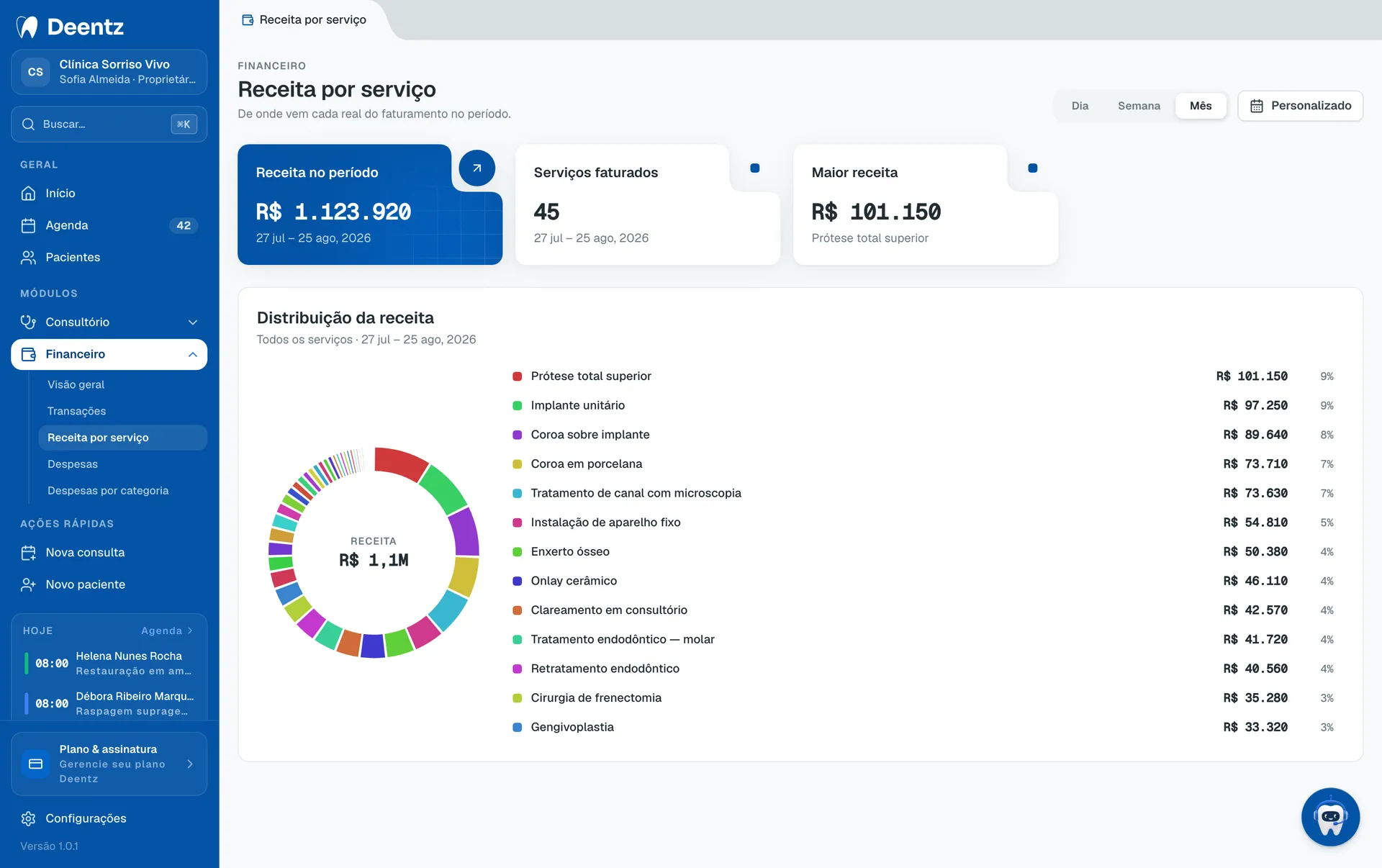Image resolution: width=1382 pixels, height=868 pixels.
Task: Click the green Implante unitário legend swatch
Action: (x=517, y=406)
